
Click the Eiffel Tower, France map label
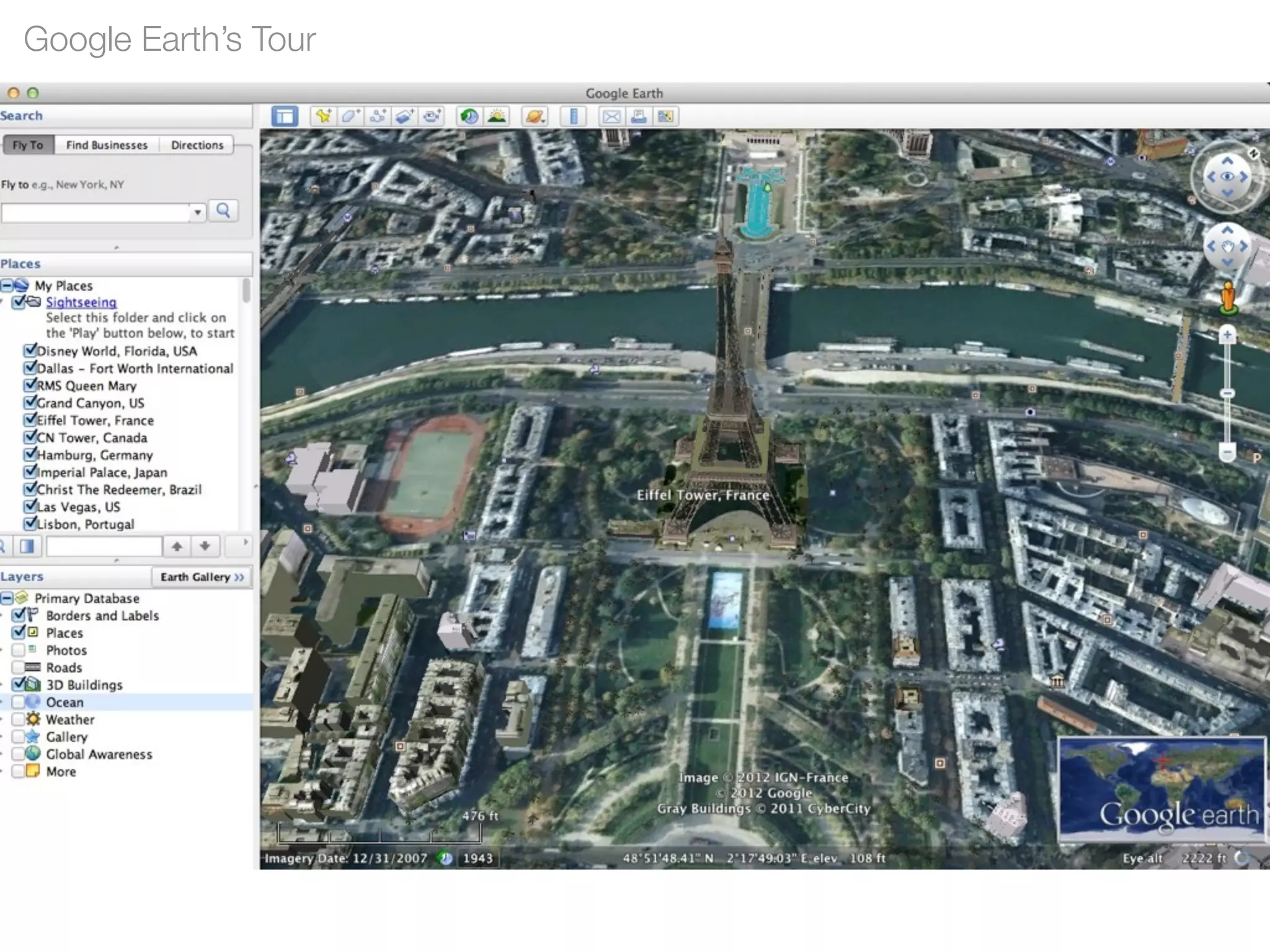pyautogui.click(x=703, y=495)
